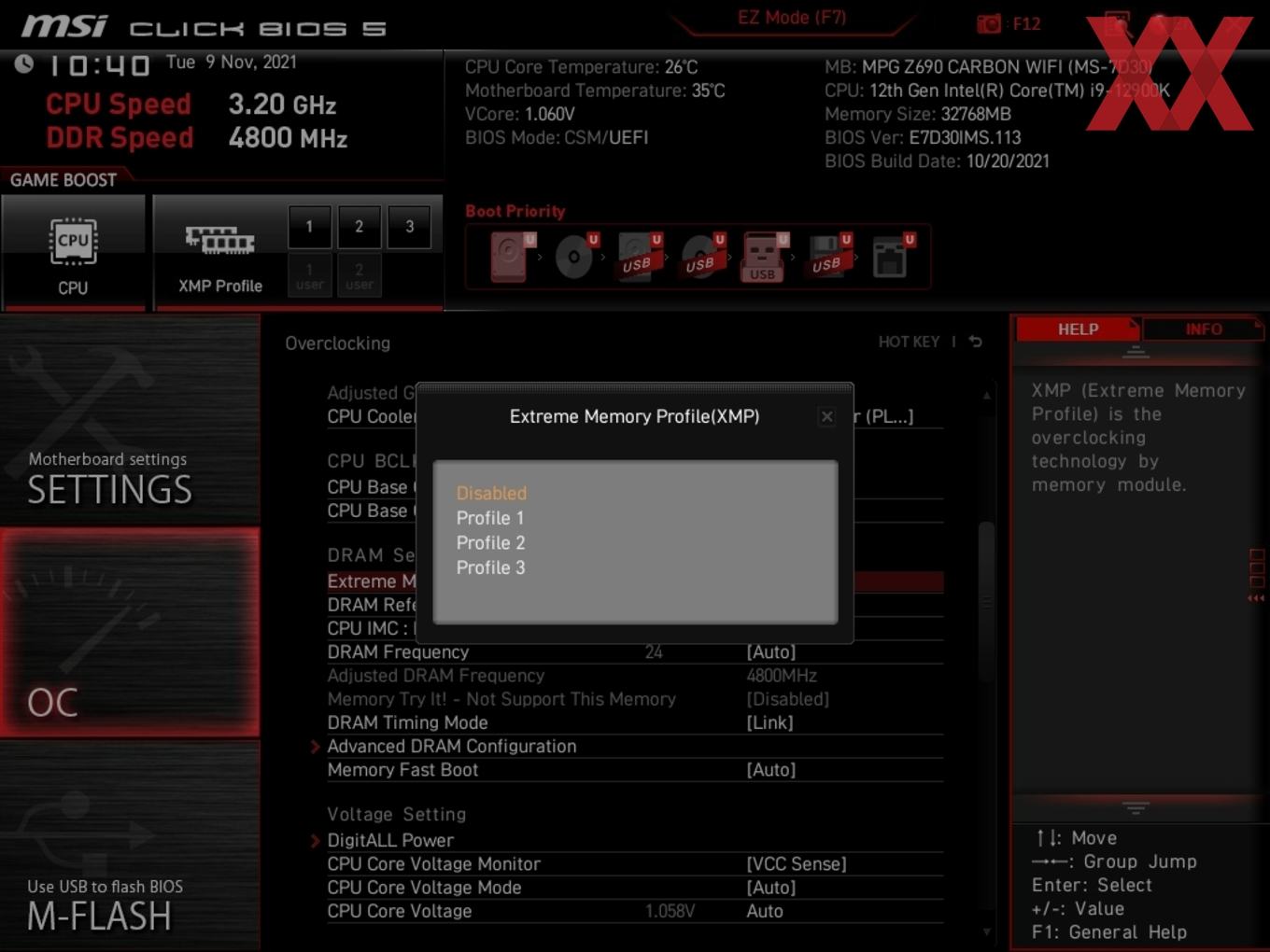The height and width of the screenshot is (952, 1270).
Task: Switch to the INFO tab
Action: point(1203,329)
